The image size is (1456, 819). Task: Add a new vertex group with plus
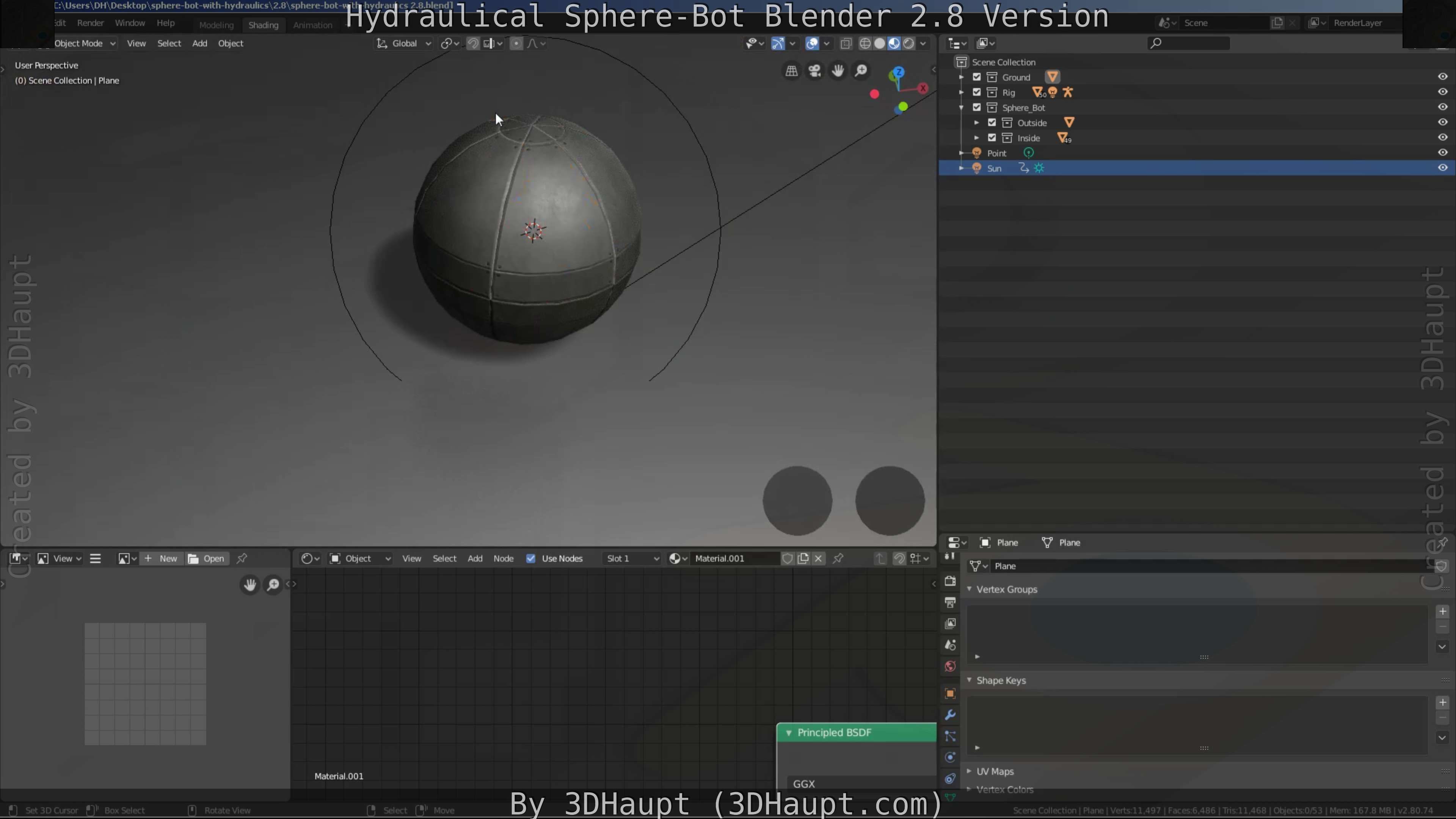[1442, 611]
